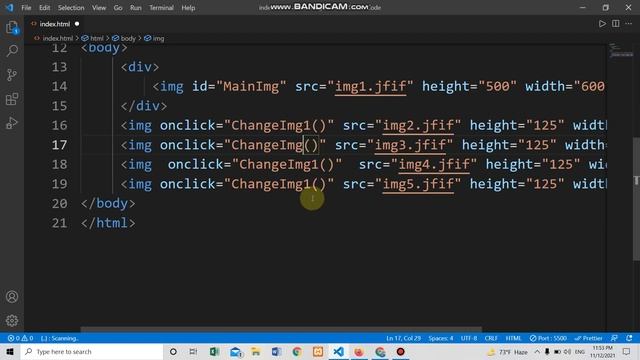Click the editor vertical scrollbar
This screenshot has width=640, height=360.
pyautogui.click(x=636, y=198)
